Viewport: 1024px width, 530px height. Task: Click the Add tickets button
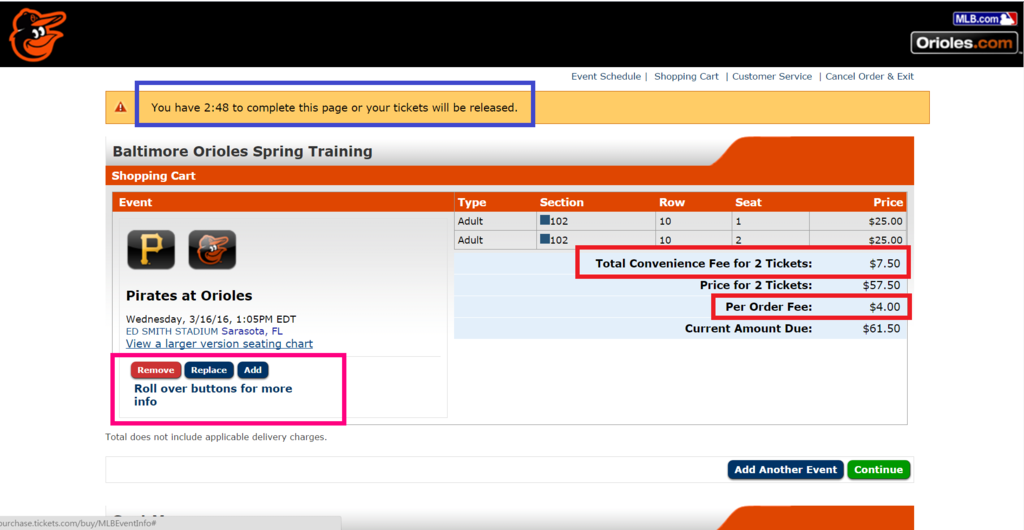point(253,370)
